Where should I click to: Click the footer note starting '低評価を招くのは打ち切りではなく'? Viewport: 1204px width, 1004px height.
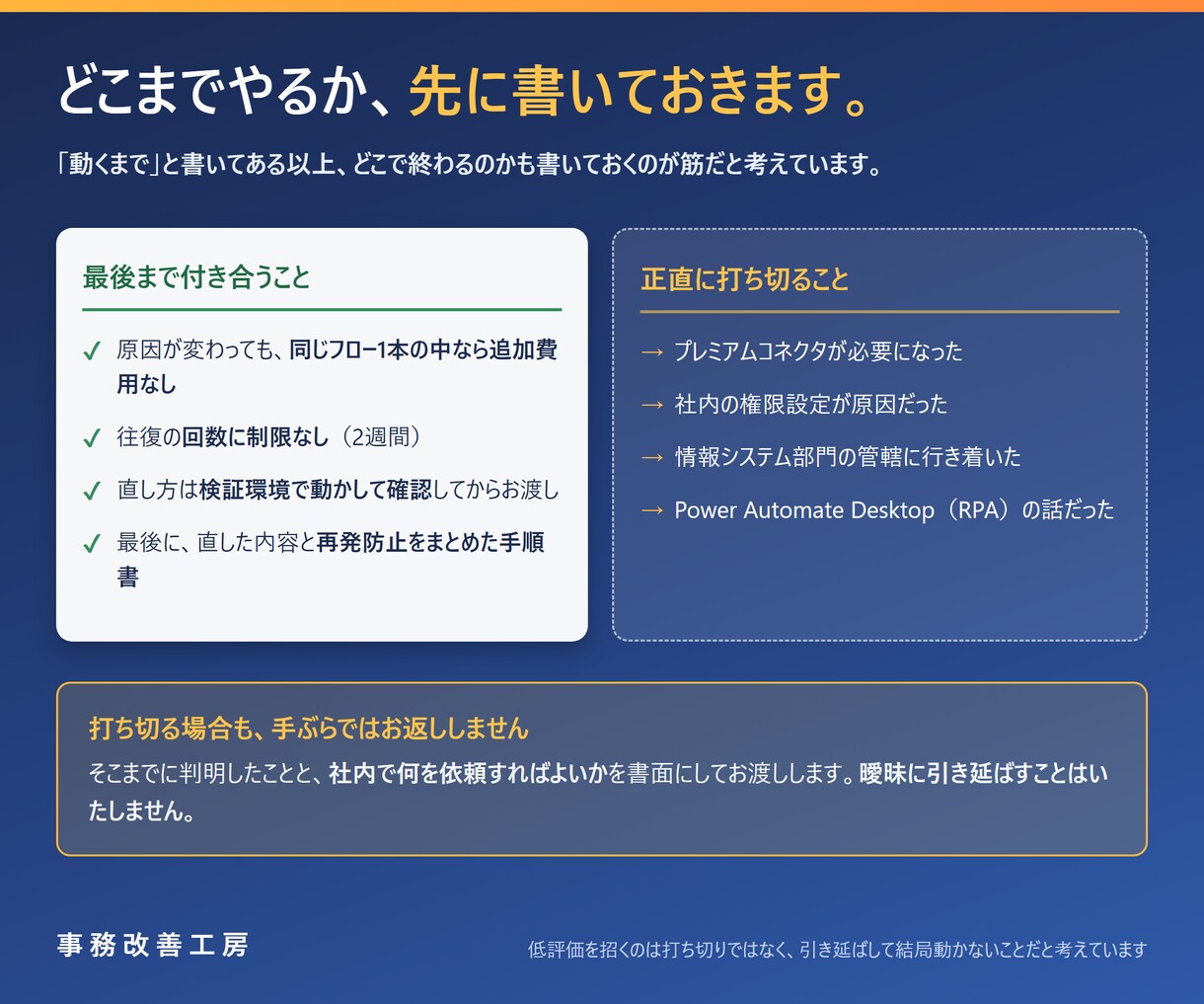pyautogui.click(x=837, y=950)
